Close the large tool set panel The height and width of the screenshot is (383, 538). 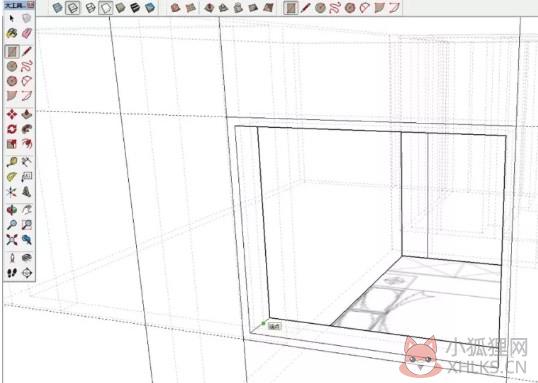31,5
